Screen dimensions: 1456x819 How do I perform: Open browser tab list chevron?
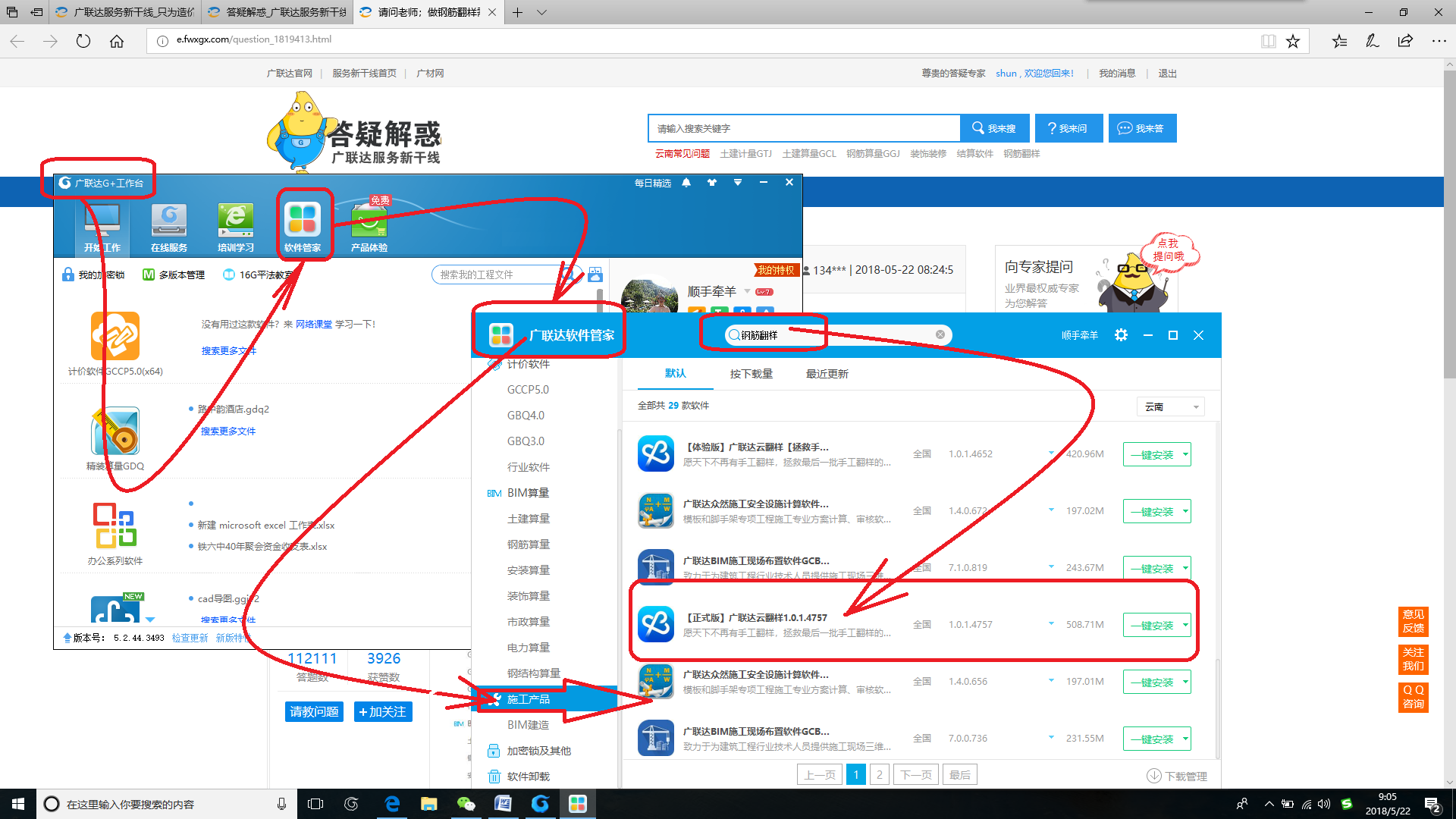pos(541,12)
